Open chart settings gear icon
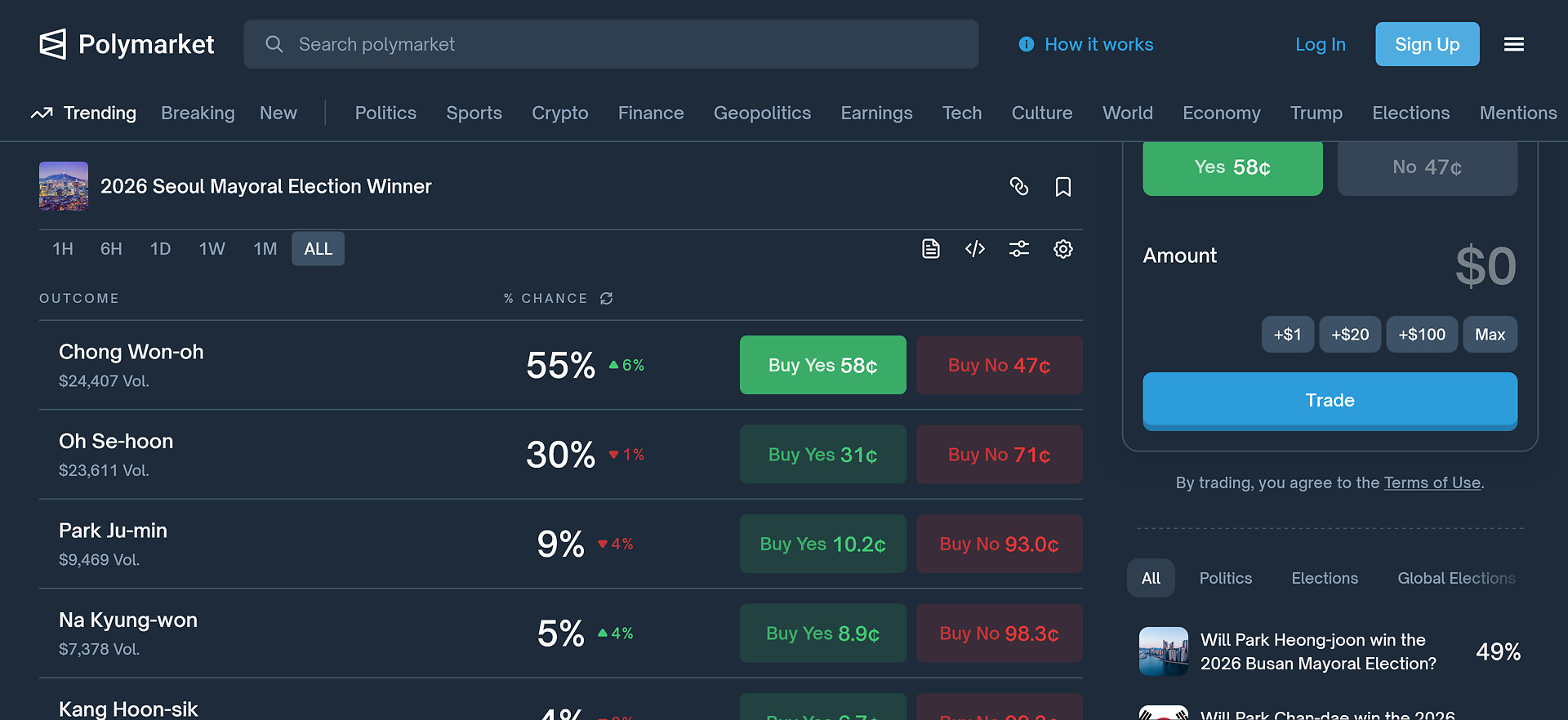Viewport: 1568px width, 720px height. pyautogui.click(x=1062, y=249)
